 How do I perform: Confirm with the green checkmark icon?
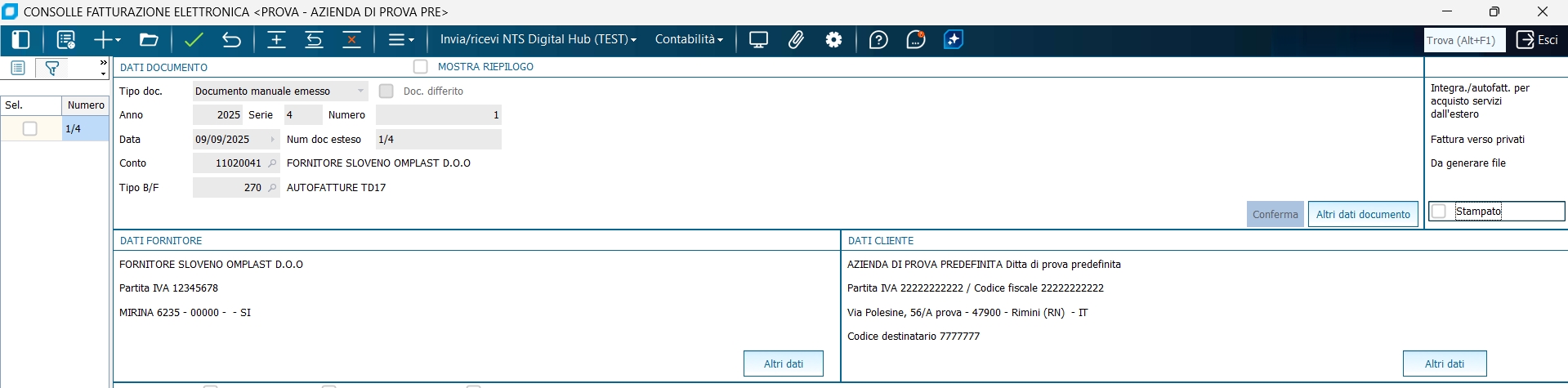point(194,40)
